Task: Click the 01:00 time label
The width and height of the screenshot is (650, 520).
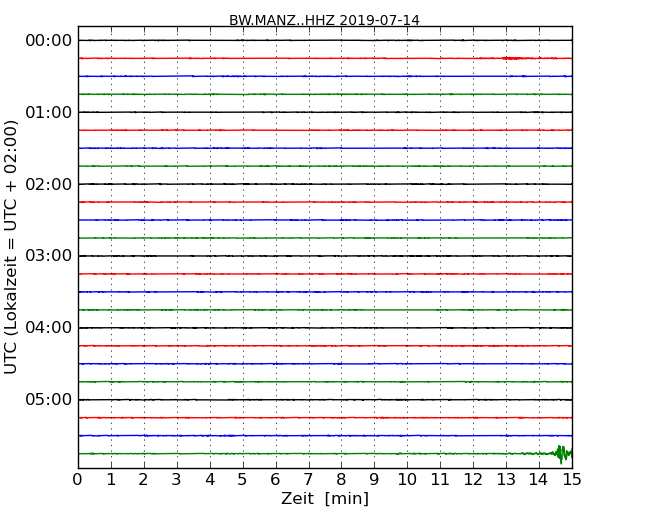Action: click(49, 112)
